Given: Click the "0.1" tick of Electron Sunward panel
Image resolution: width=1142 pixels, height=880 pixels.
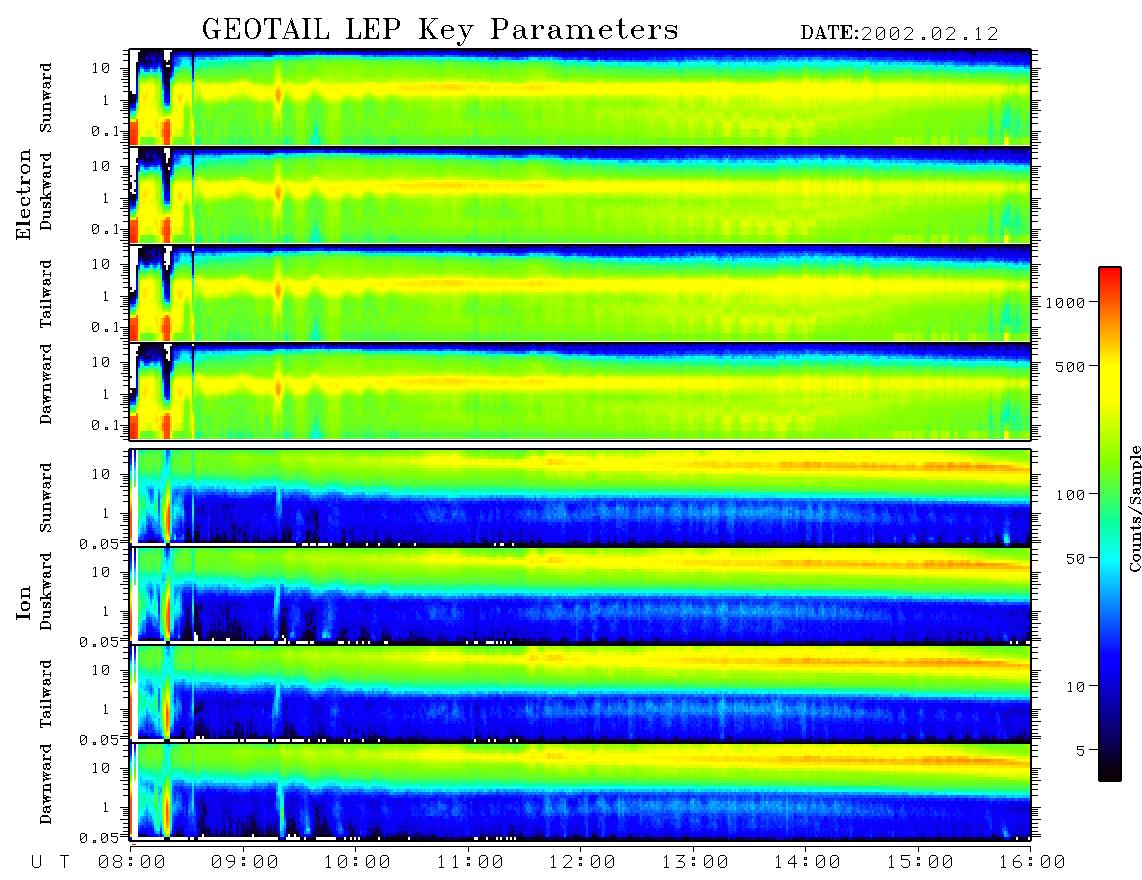Looking at the screenshot, I should (x=106, y=132).
